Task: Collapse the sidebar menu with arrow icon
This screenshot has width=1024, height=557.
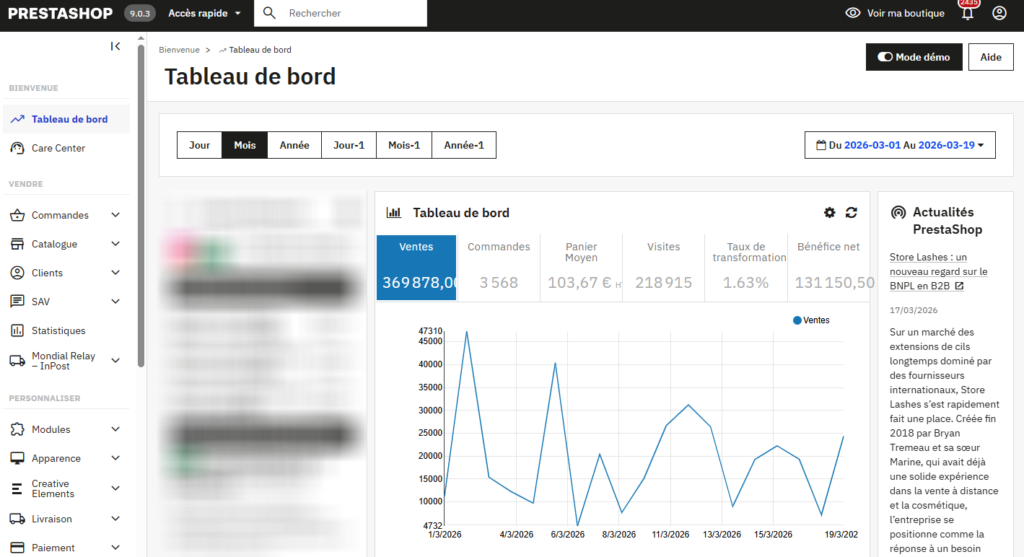Action: tap(115, 46)
